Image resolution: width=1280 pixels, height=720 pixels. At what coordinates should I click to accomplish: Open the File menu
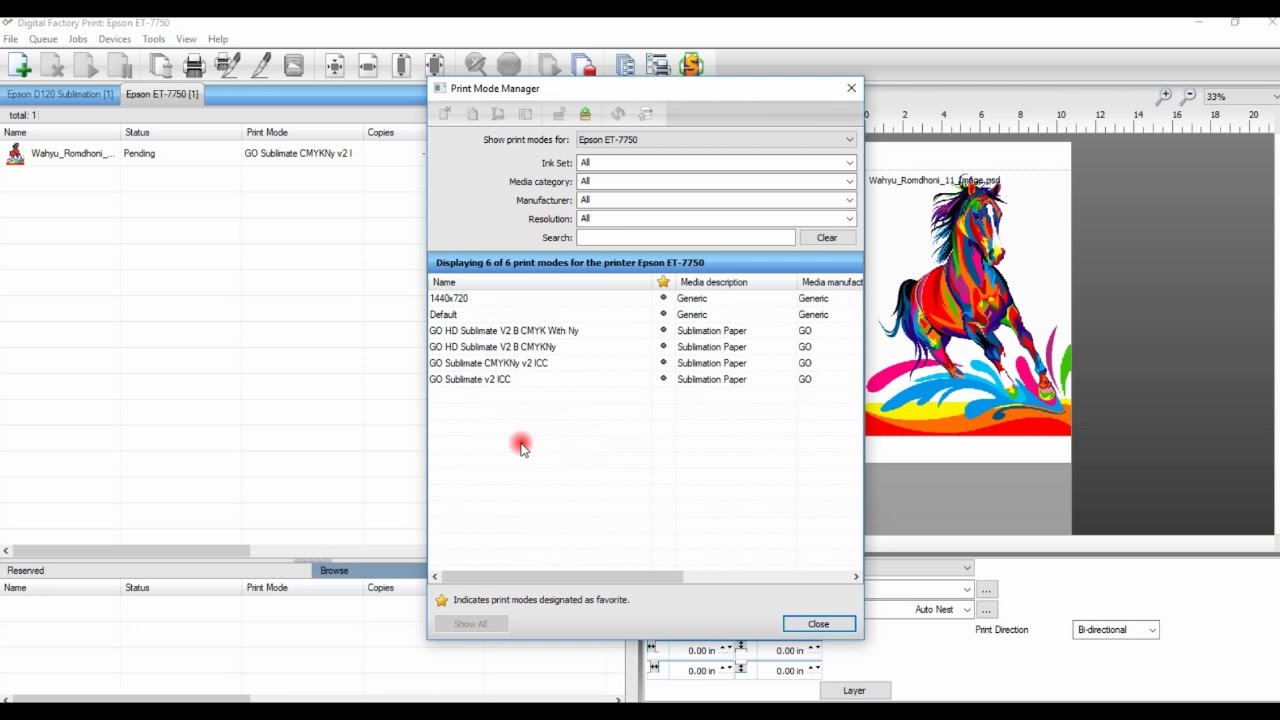point(10,39)
